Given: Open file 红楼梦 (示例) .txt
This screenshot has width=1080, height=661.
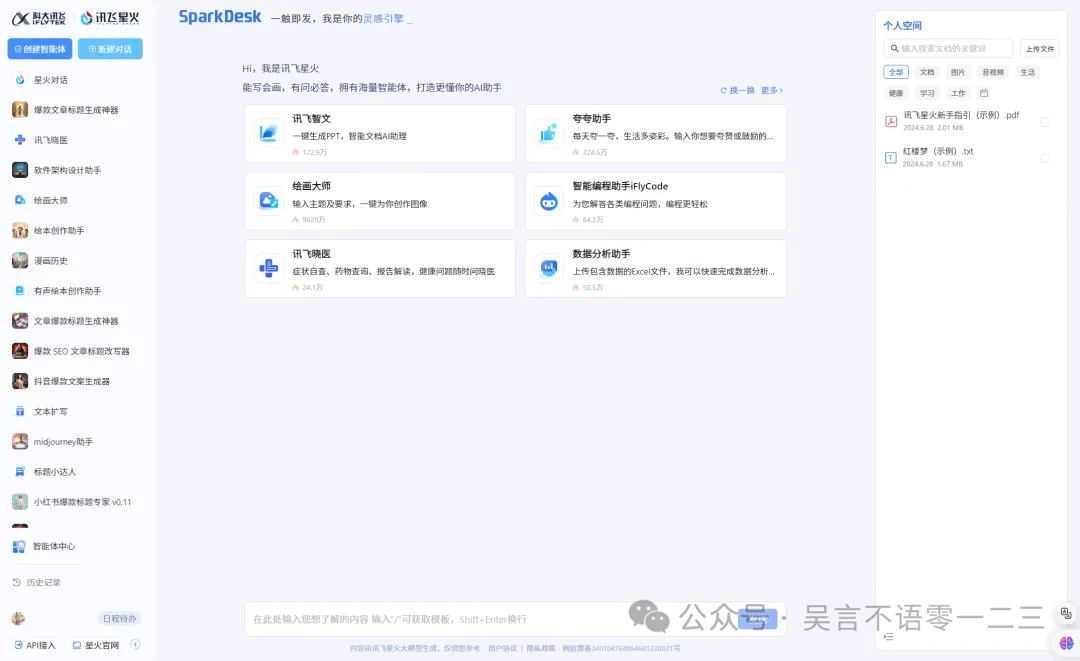Looking at the screenshot, I should click(x=938, y=151).
